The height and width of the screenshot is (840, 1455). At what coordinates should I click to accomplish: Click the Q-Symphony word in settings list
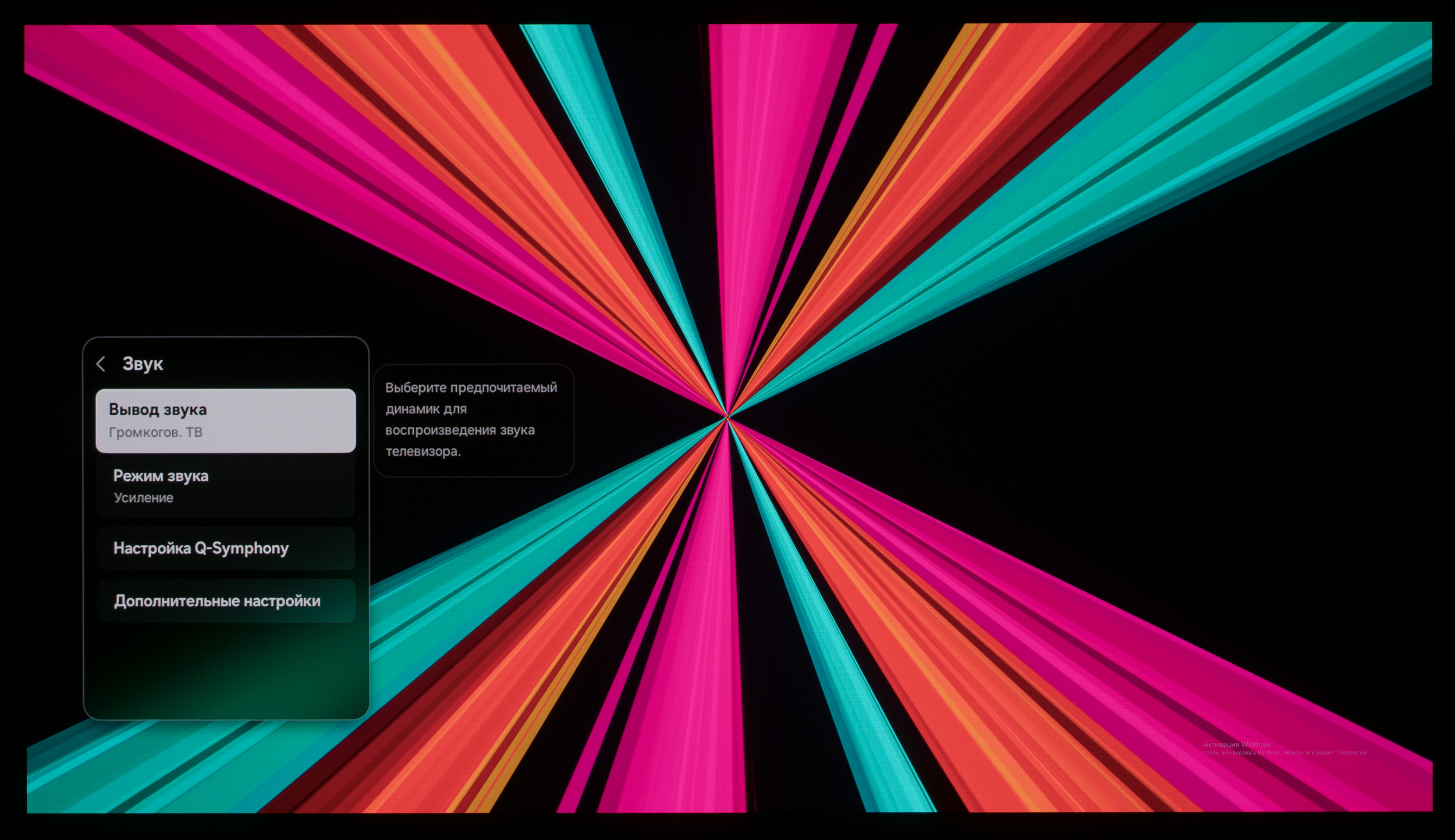(x=242, y=548)
